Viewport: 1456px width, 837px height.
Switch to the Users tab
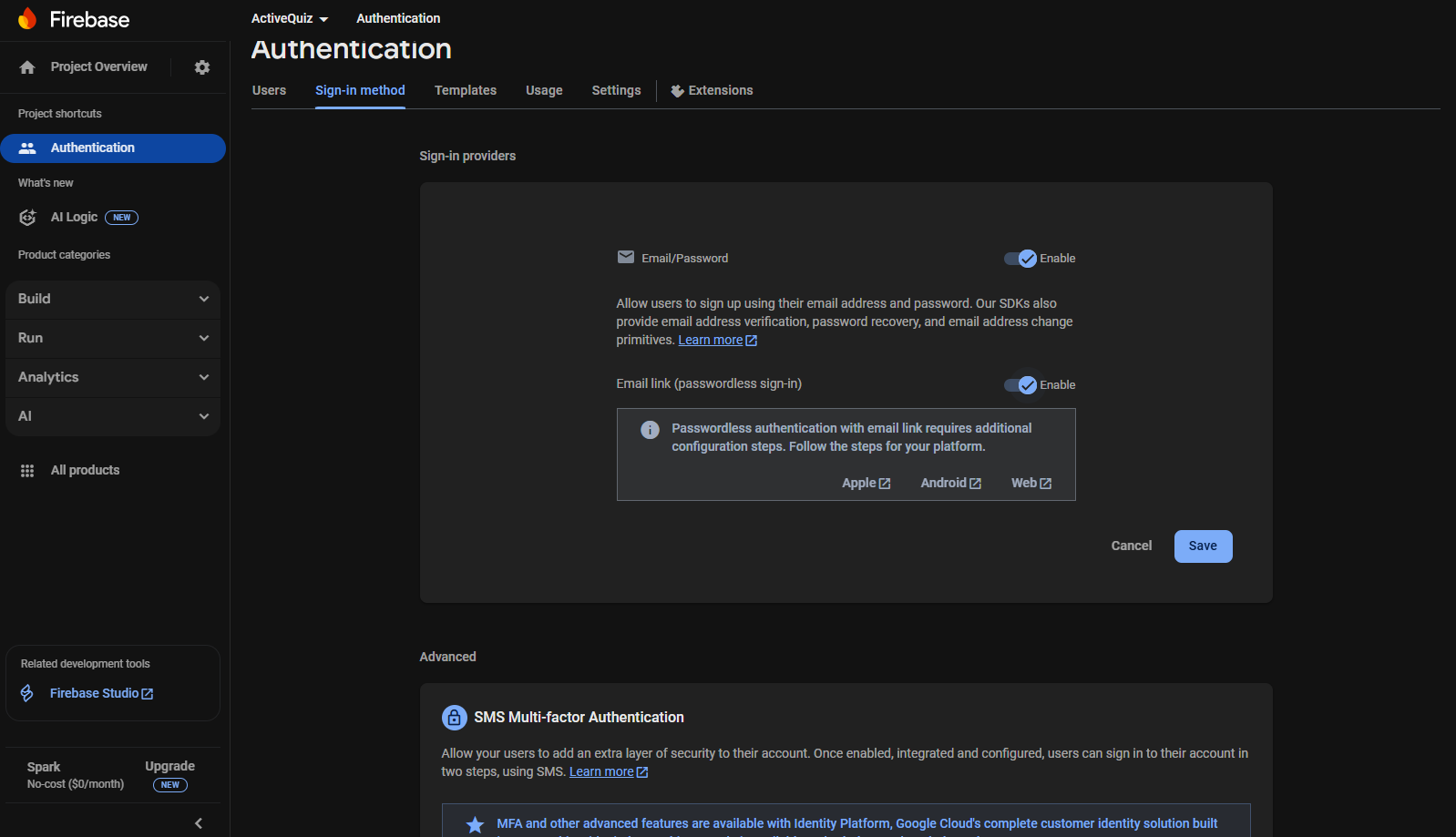[269, 90]
